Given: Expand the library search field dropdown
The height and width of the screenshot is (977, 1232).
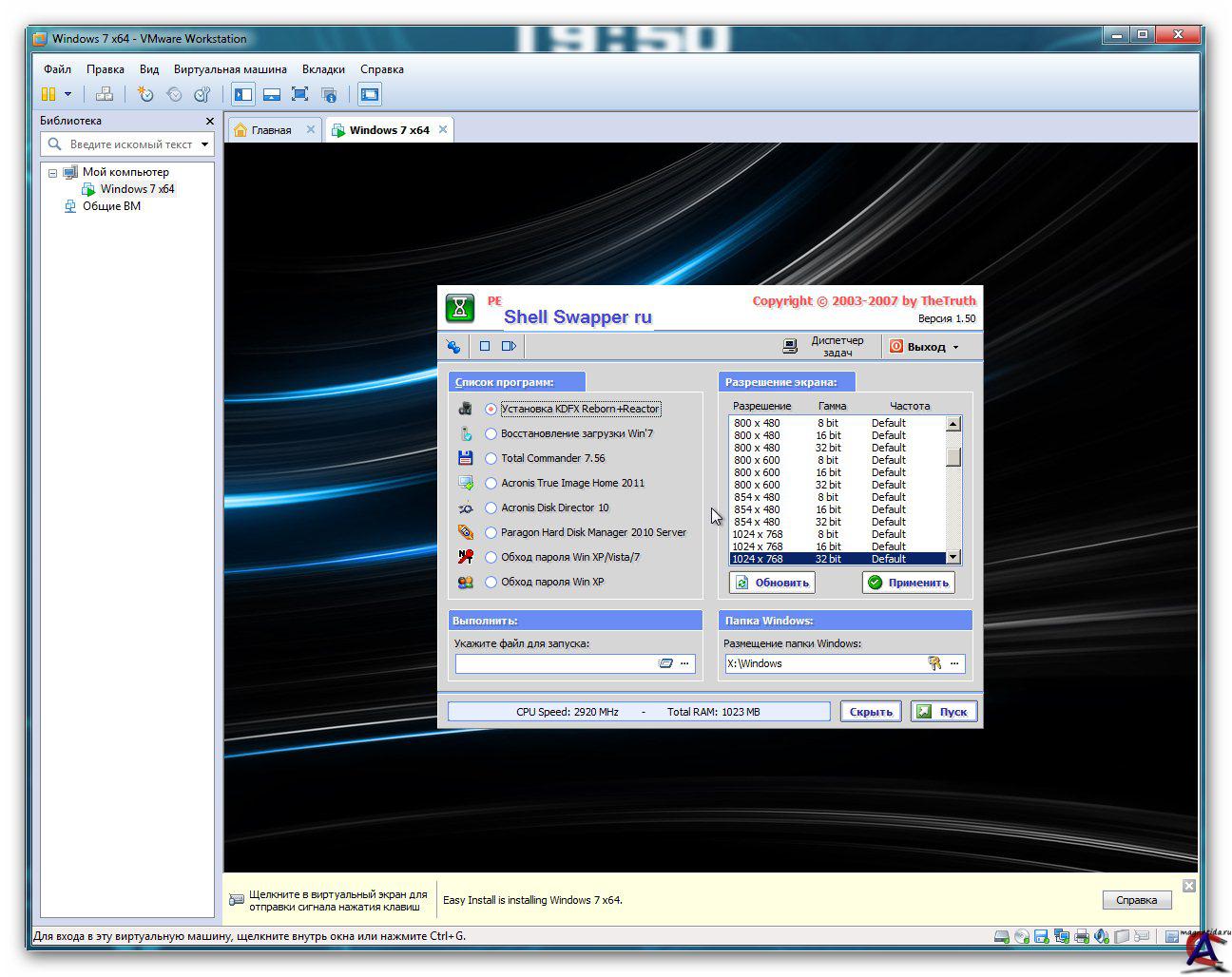Looking at the screenshot, I should [x=204, y=144].
